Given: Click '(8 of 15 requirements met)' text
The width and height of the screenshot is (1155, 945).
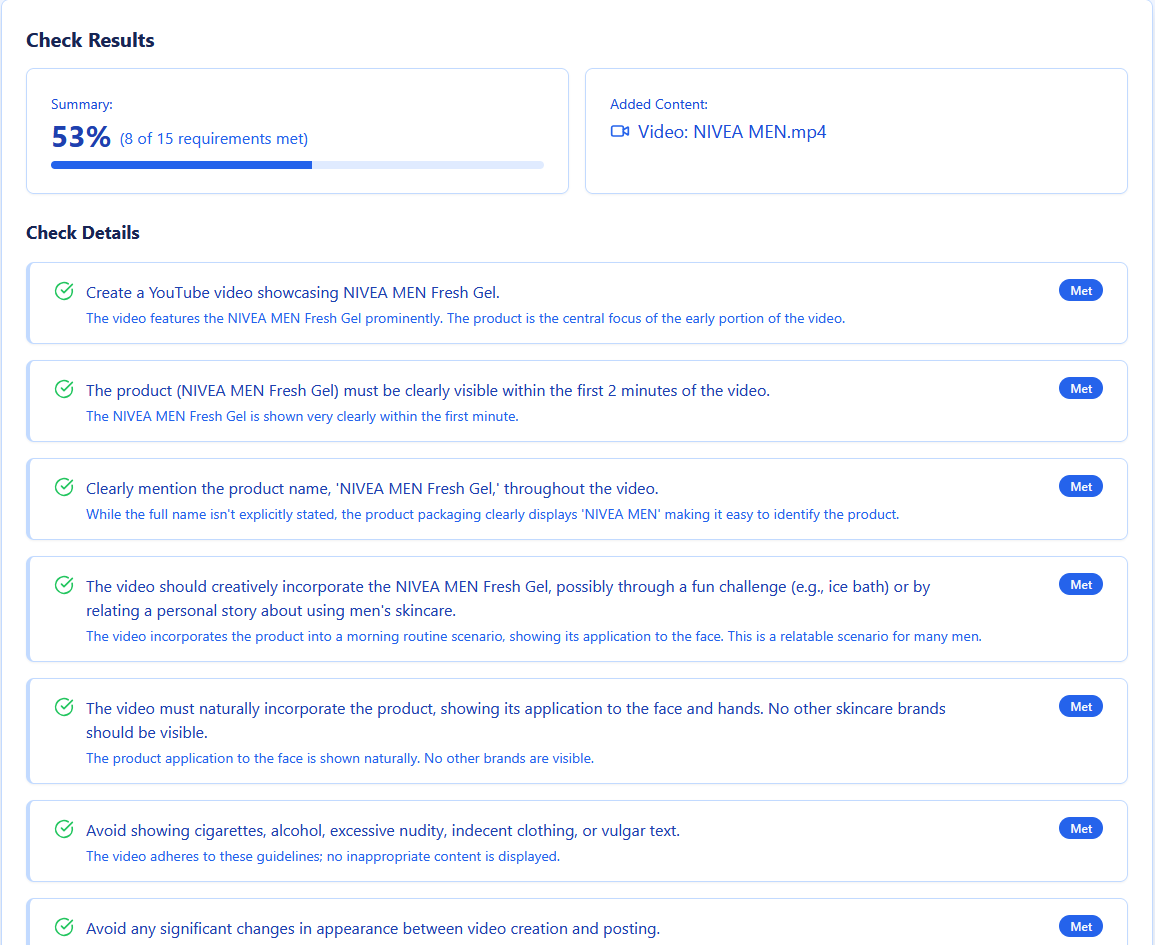Looking at the screenshot, I should (214, 138).
